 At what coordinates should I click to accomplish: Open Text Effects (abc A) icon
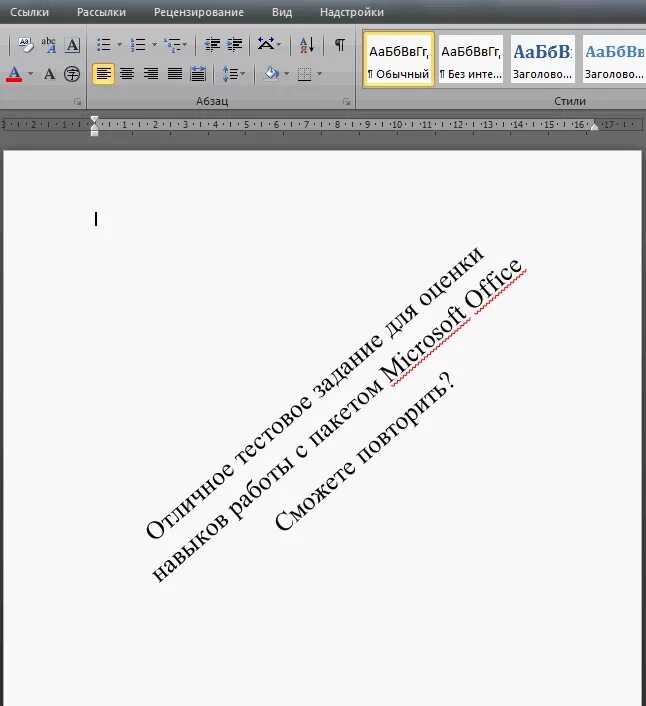coord(49,45)
